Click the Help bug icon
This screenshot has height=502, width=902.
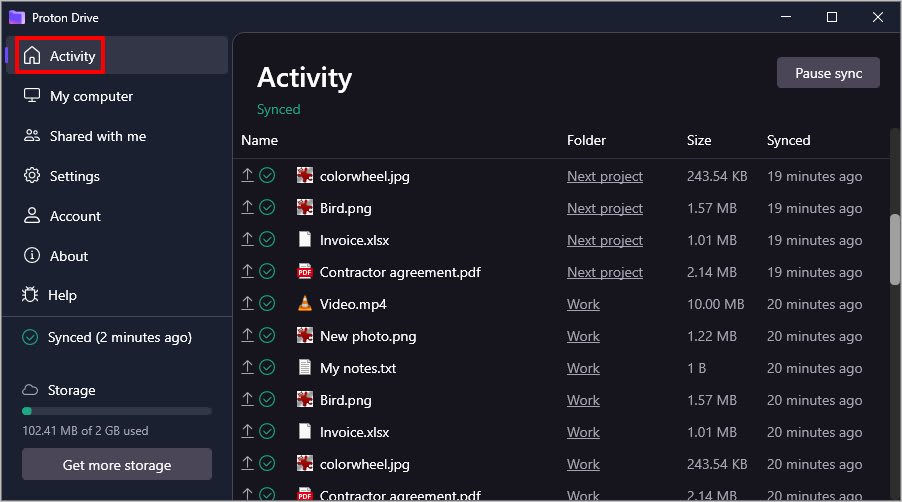coord(30,295)
